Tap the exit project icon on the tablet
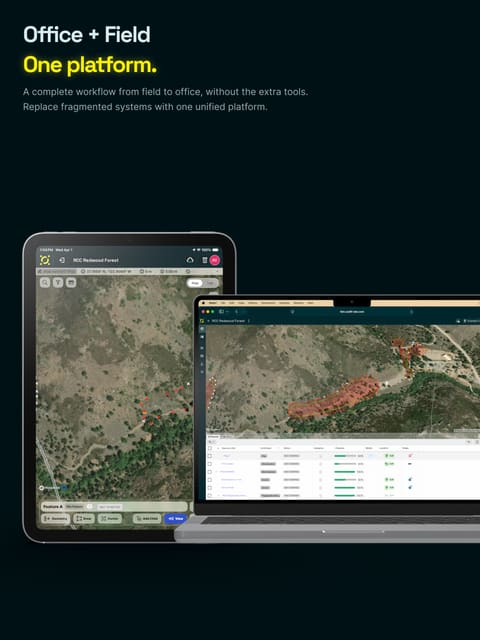The width and height of the screenshot is (480, 640). point(62,260)
